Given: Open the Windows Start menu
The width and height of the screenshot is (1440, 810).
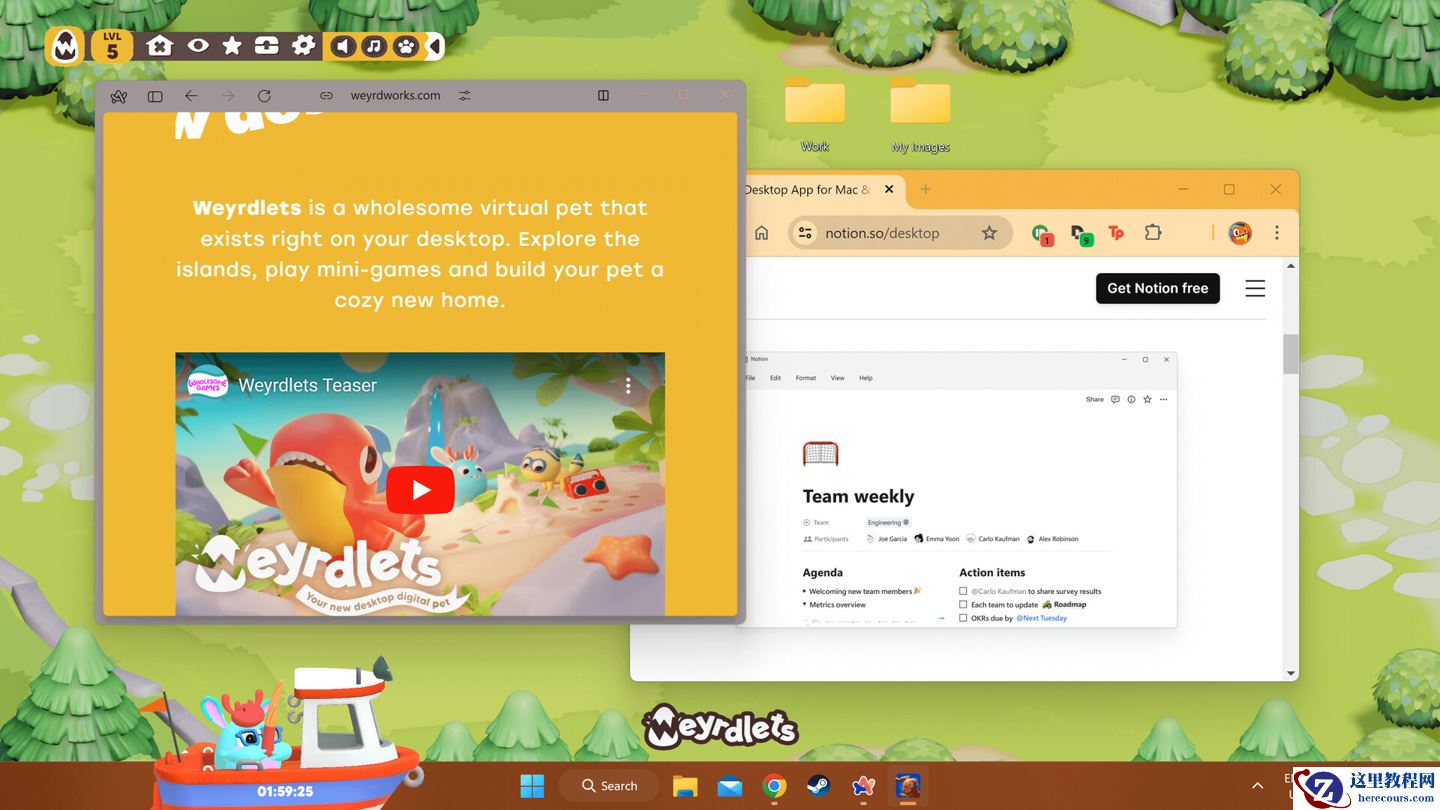Looking at the screenshot, I should pos(532,786).
